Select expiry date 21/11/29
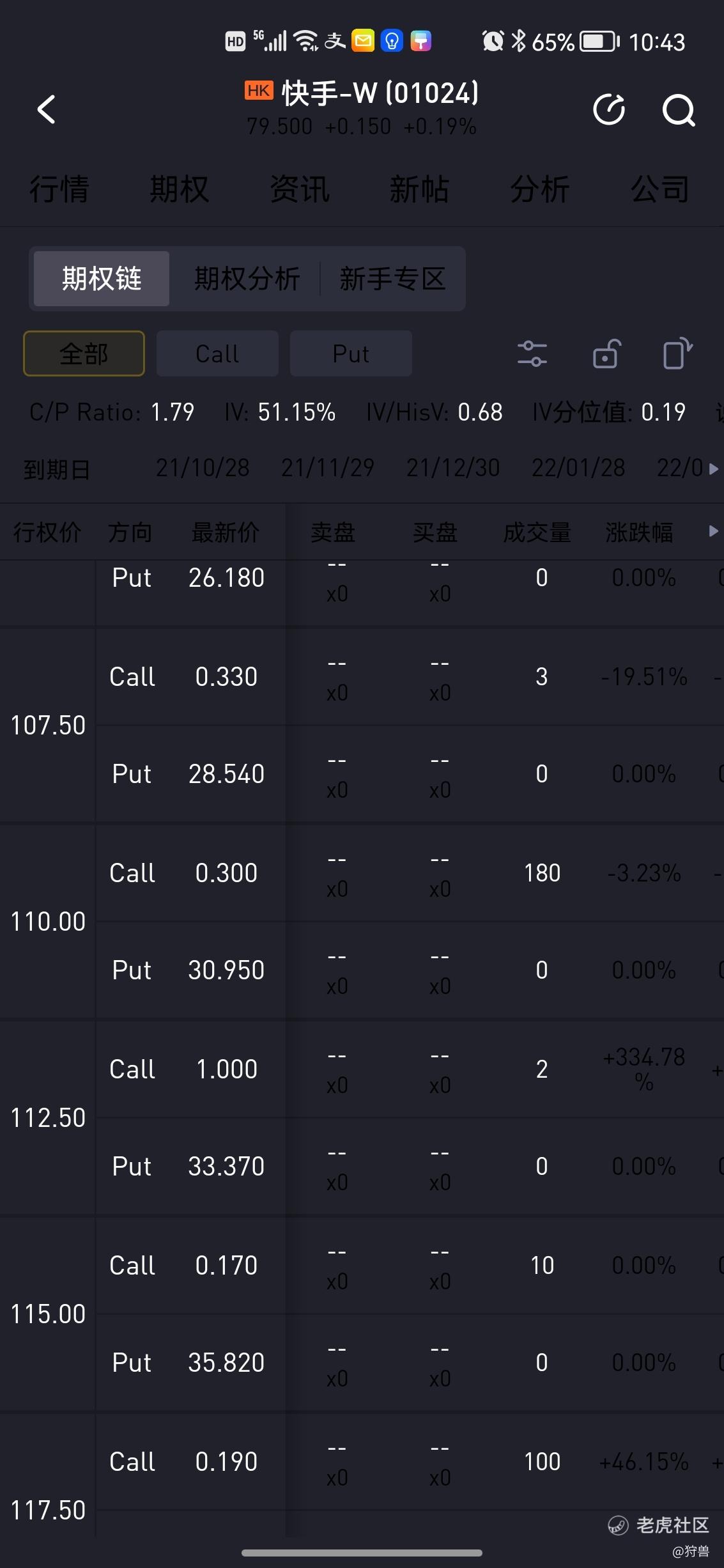The image size is (724, 1568). [x=328, y=468]
